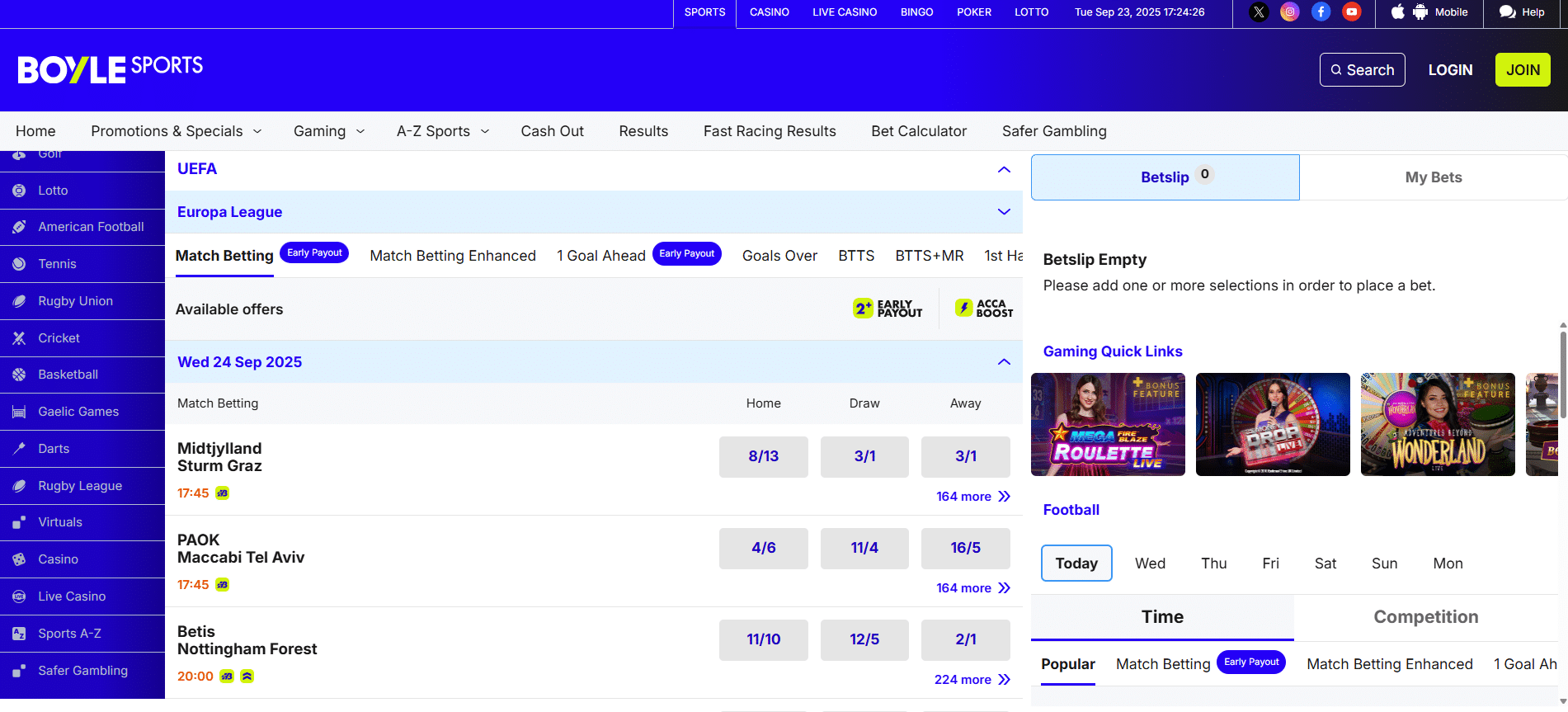Open the X (Twitter) social icon

click(1259, 12)
